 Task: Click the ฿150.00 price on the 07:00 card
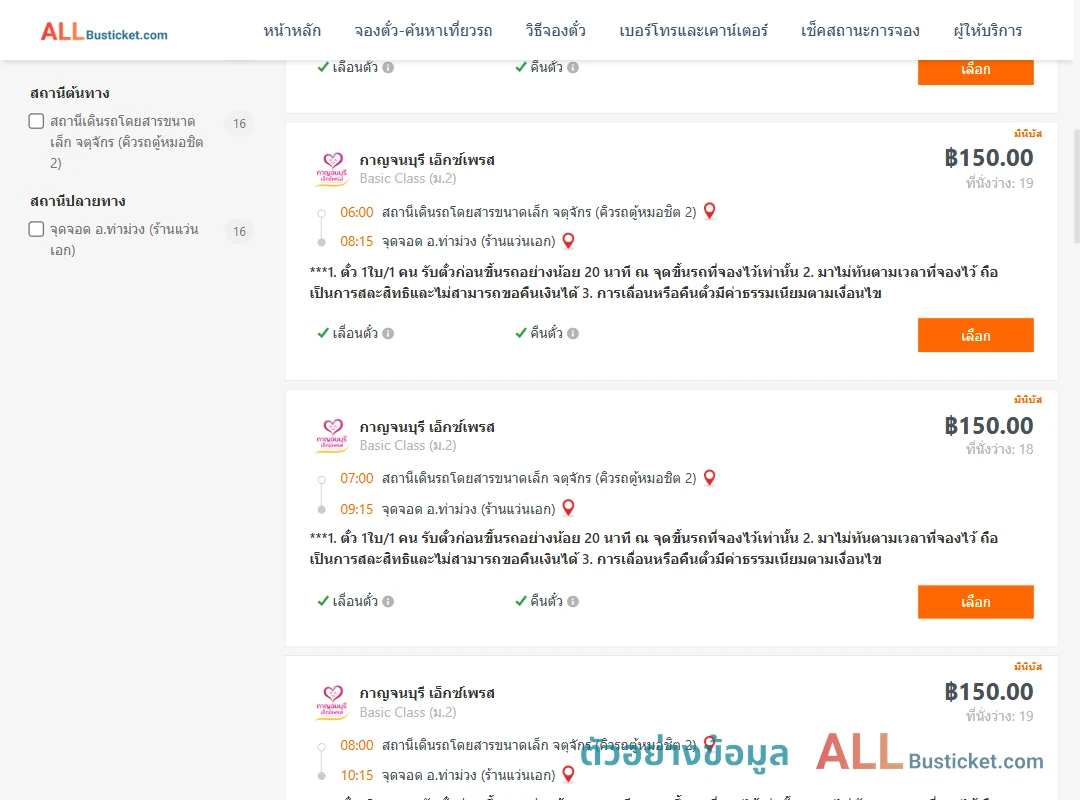pyautogui.click(x=988, y=426)
